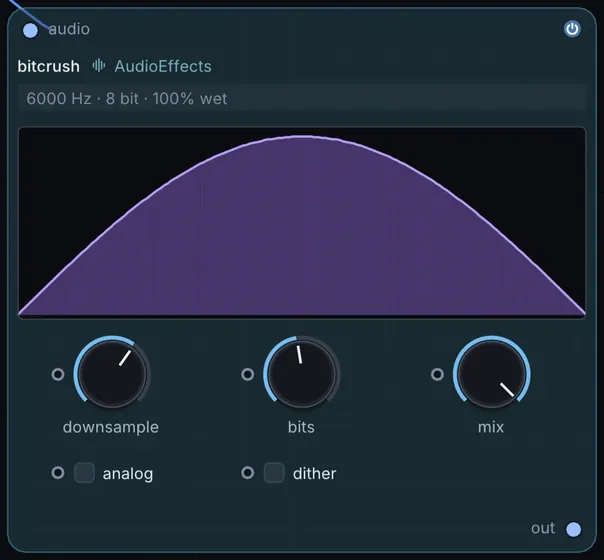The image size is (604, 560).
Task: Click the dither modulation input port
Action: 247,473
